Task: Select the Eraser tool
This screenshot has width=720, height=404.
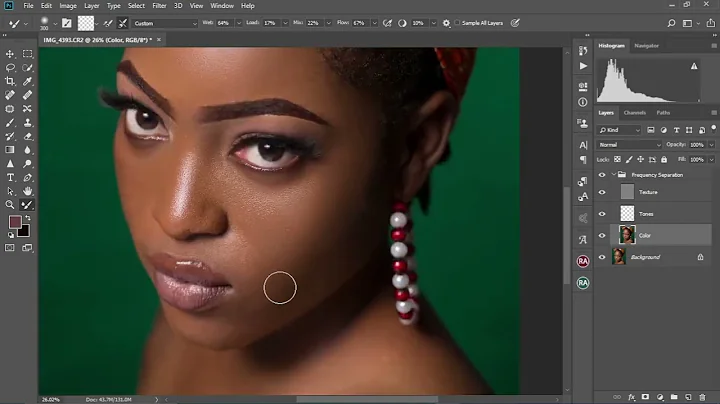Action: (28, 136)
